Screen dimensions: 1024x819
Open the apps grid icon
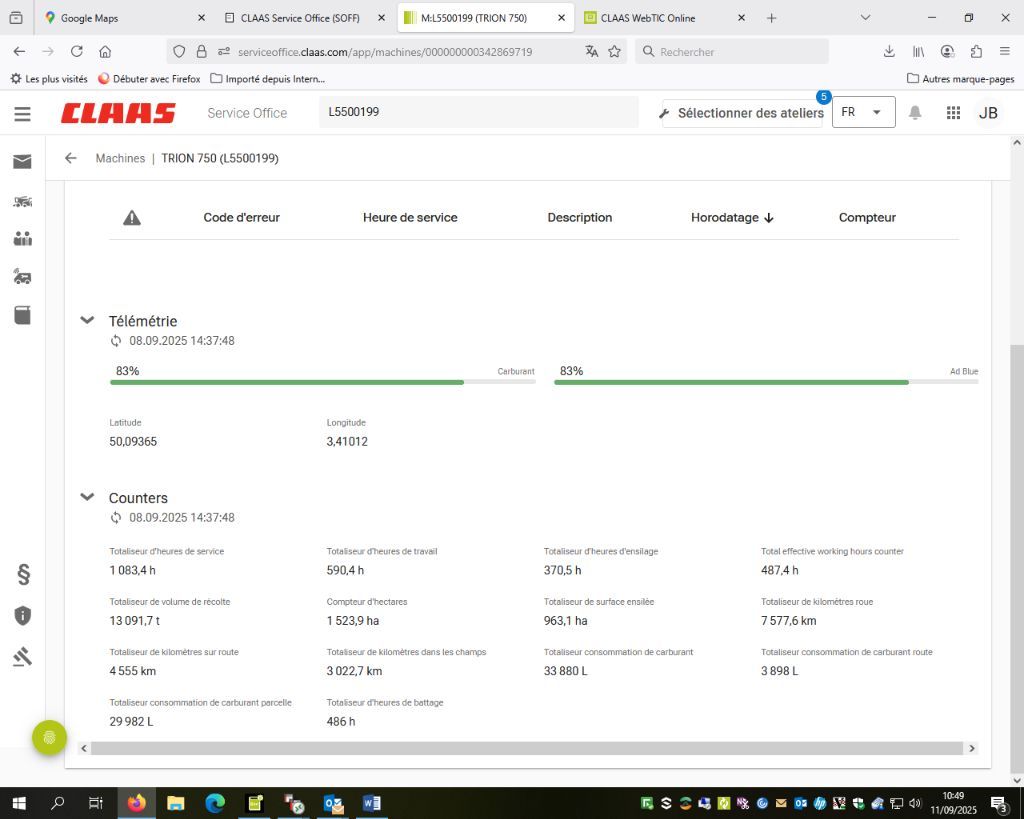point(953,113)
